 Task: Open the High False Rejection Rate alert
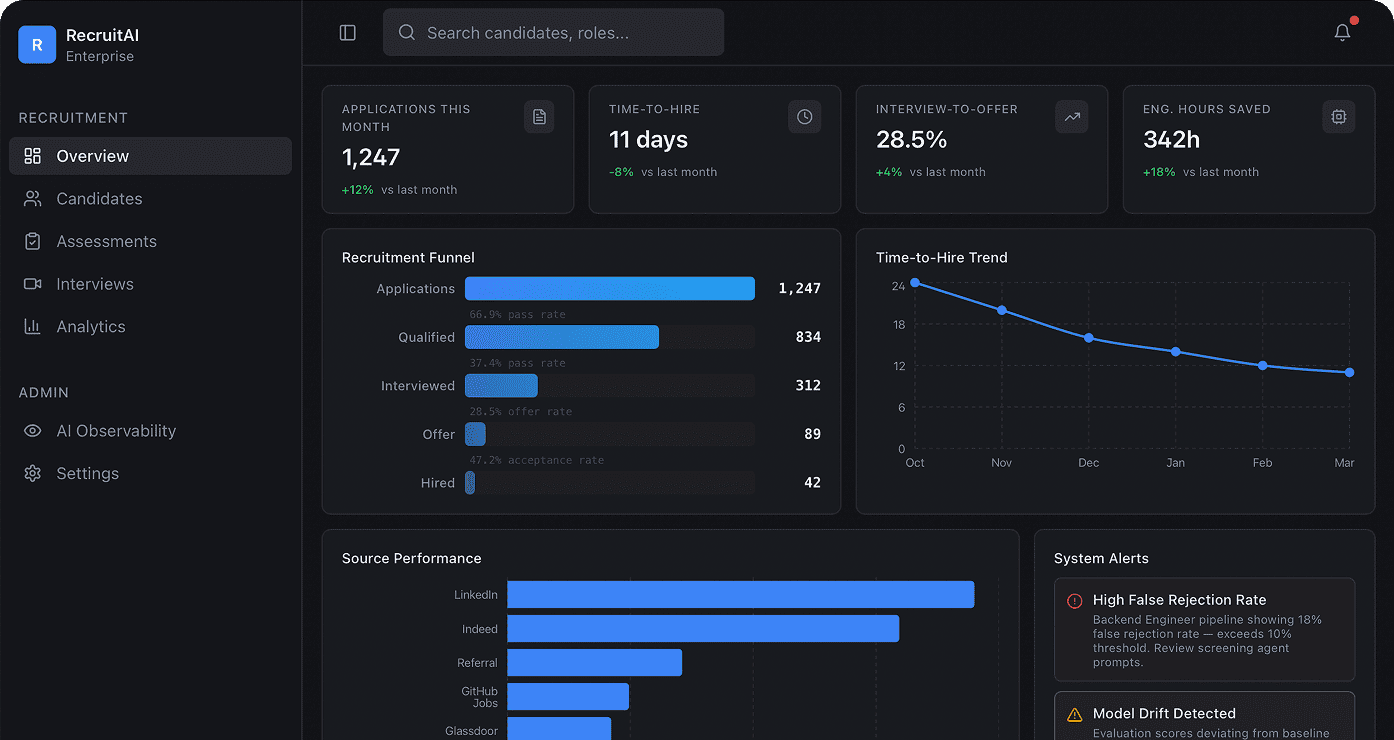click(1205, 630)
